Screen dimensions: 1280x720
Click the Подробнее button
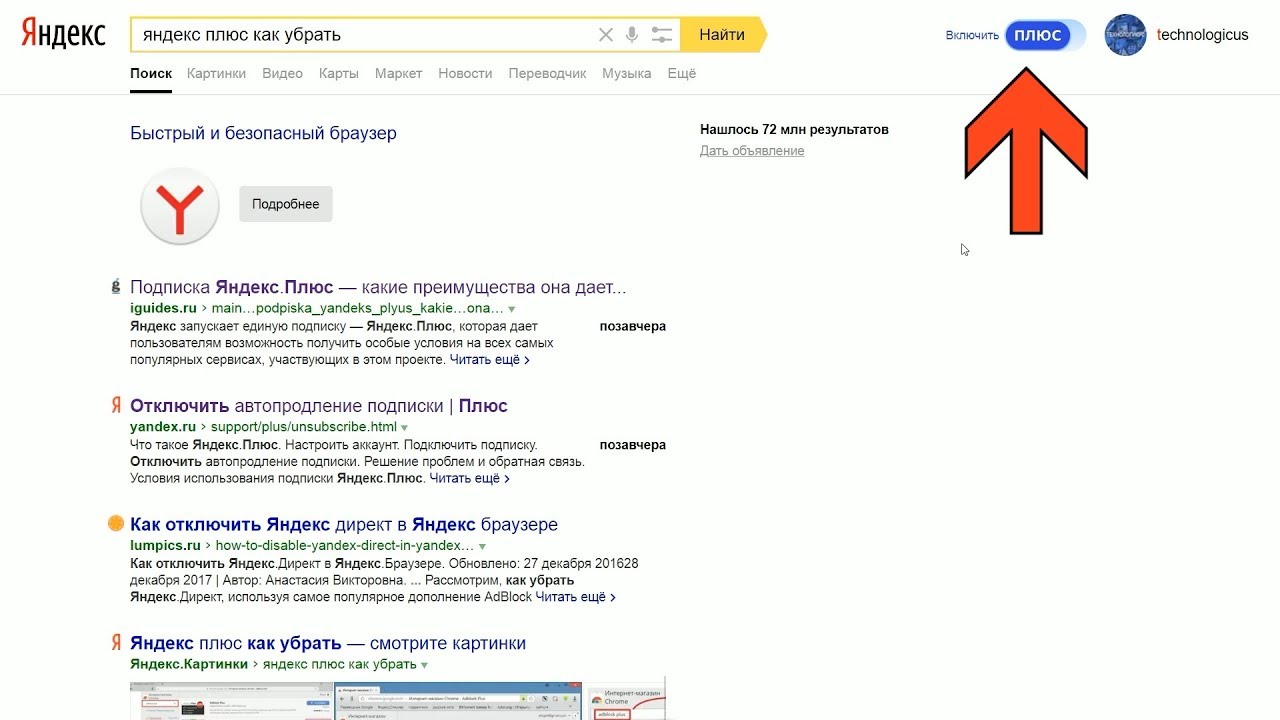coord(286,204)
